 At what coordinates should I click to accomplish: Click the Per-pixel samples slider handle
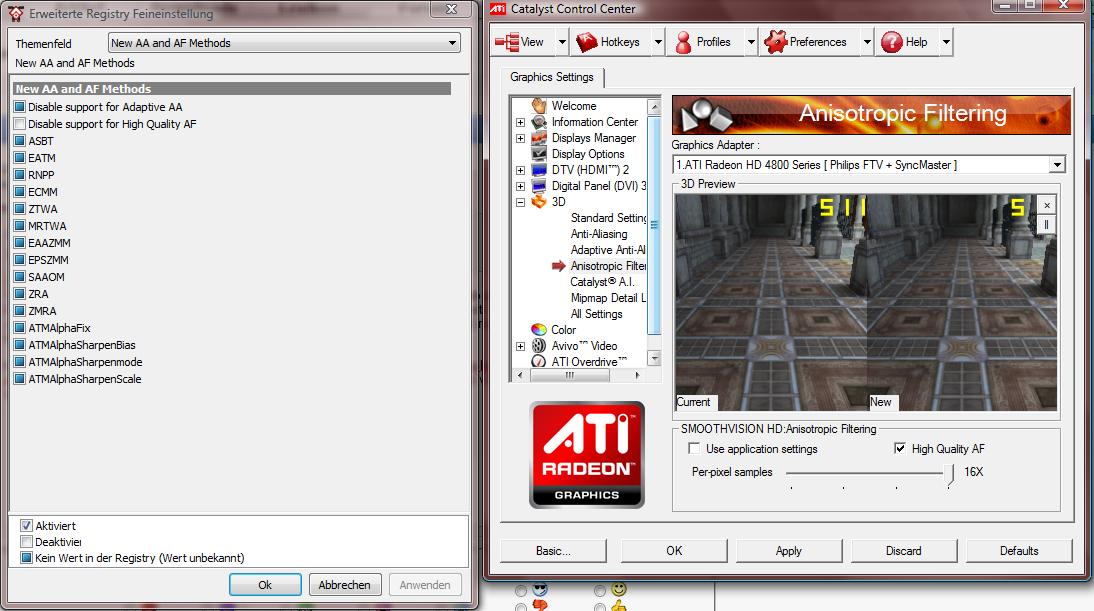pos(949,474)
